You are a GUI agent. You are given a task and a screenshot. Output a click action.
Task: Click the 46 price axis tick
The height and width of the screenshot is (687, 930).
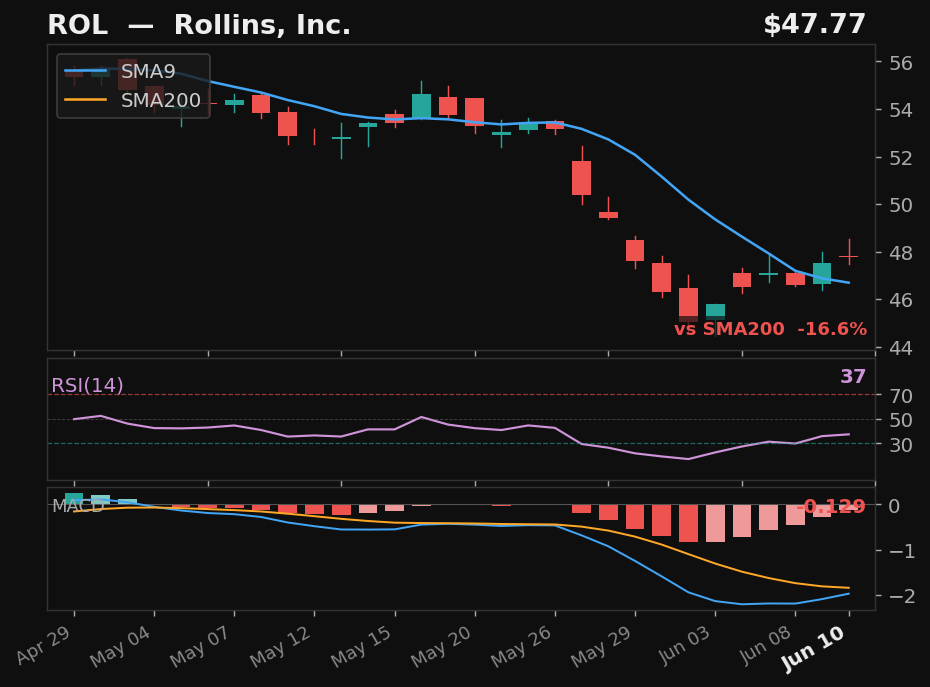[901, 300]
